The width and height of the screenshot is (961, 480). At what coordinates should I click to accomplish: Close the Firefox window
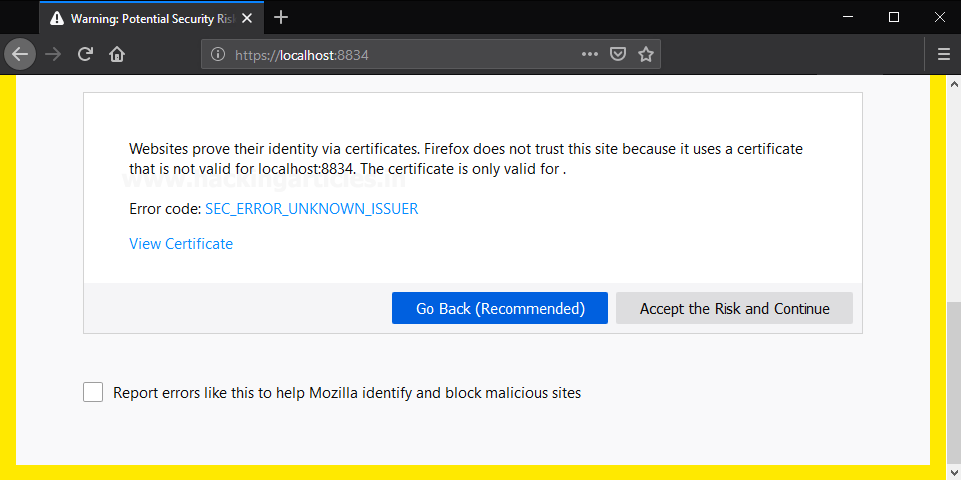[x=939, y=17]
